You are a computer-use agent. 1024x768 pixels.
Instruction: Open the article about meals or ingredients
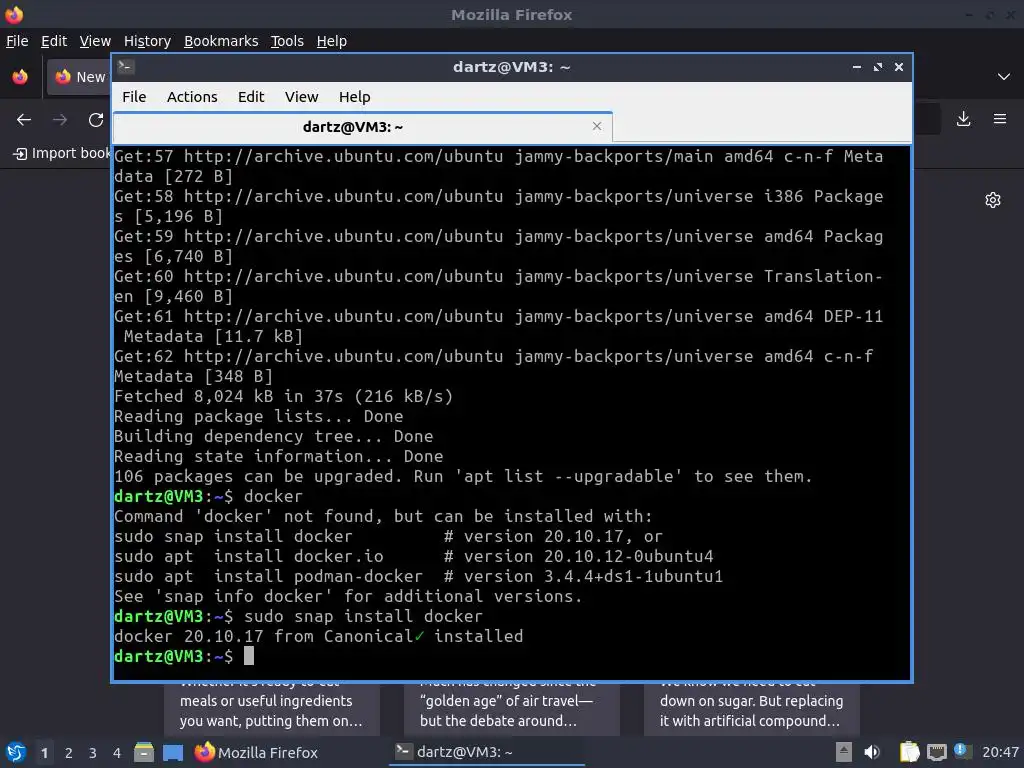[x=272, y=710]
